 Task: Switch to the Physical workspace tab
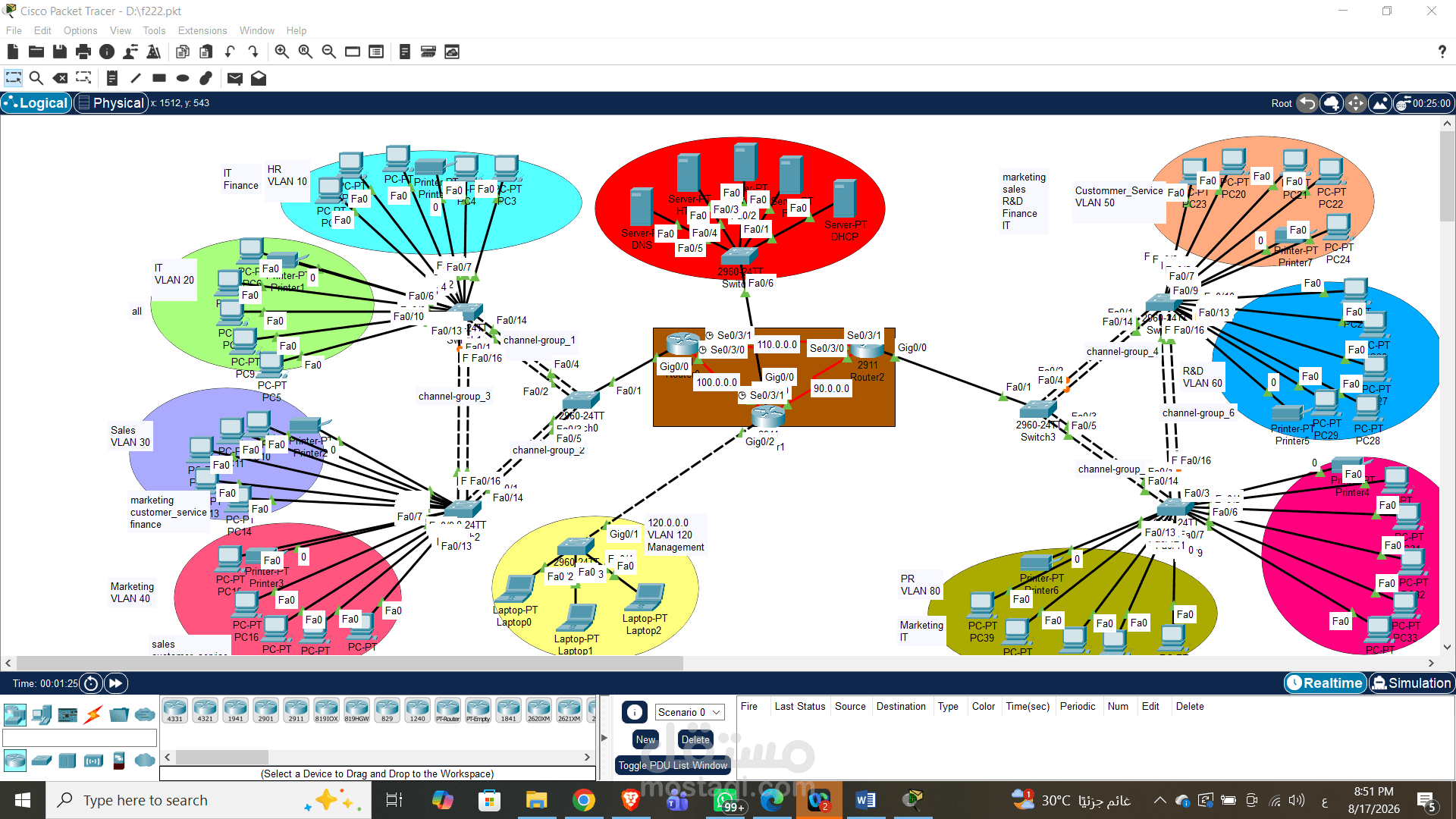(111, 103)
